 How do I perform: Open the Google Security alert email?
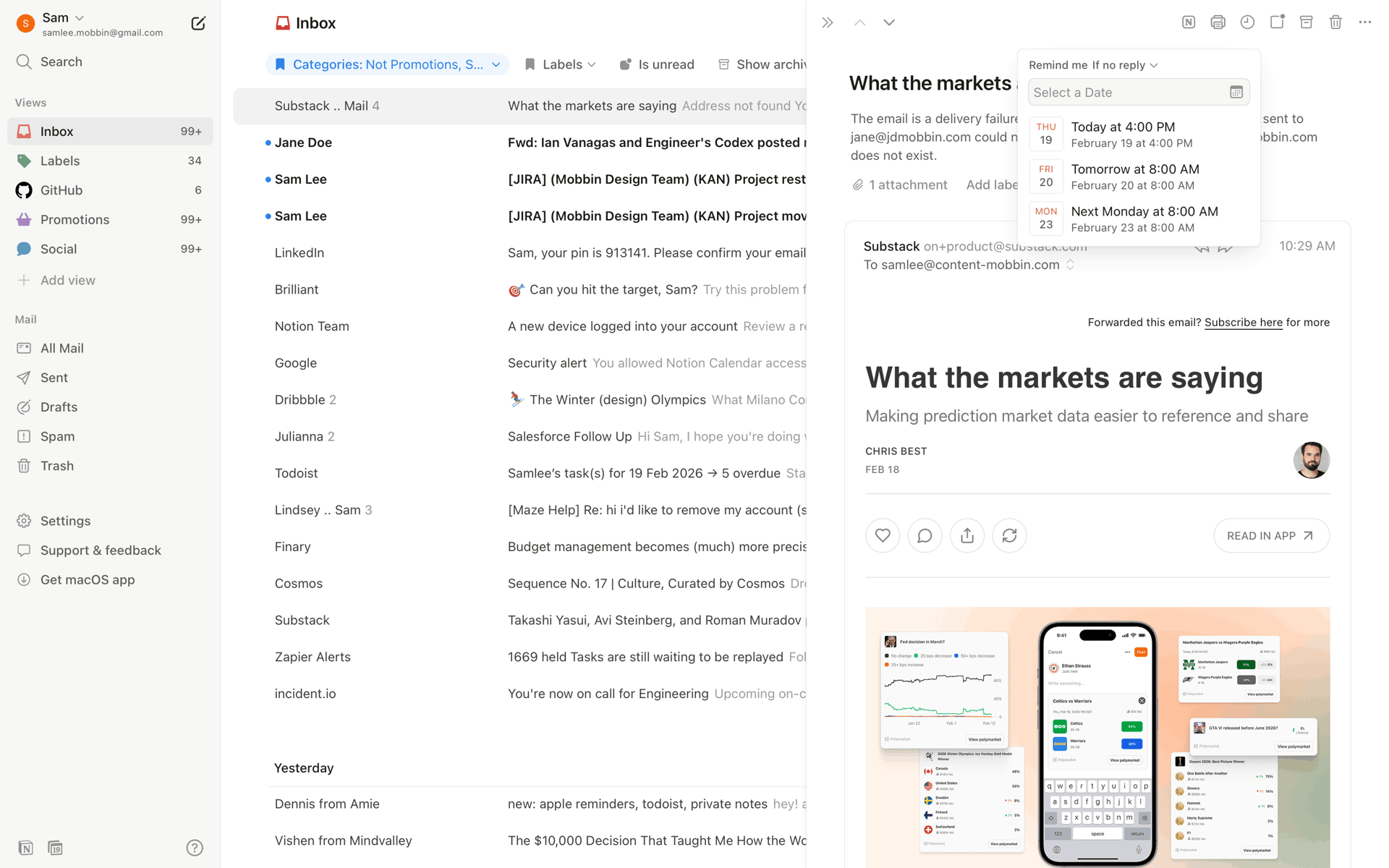click(x=519, y=363)
